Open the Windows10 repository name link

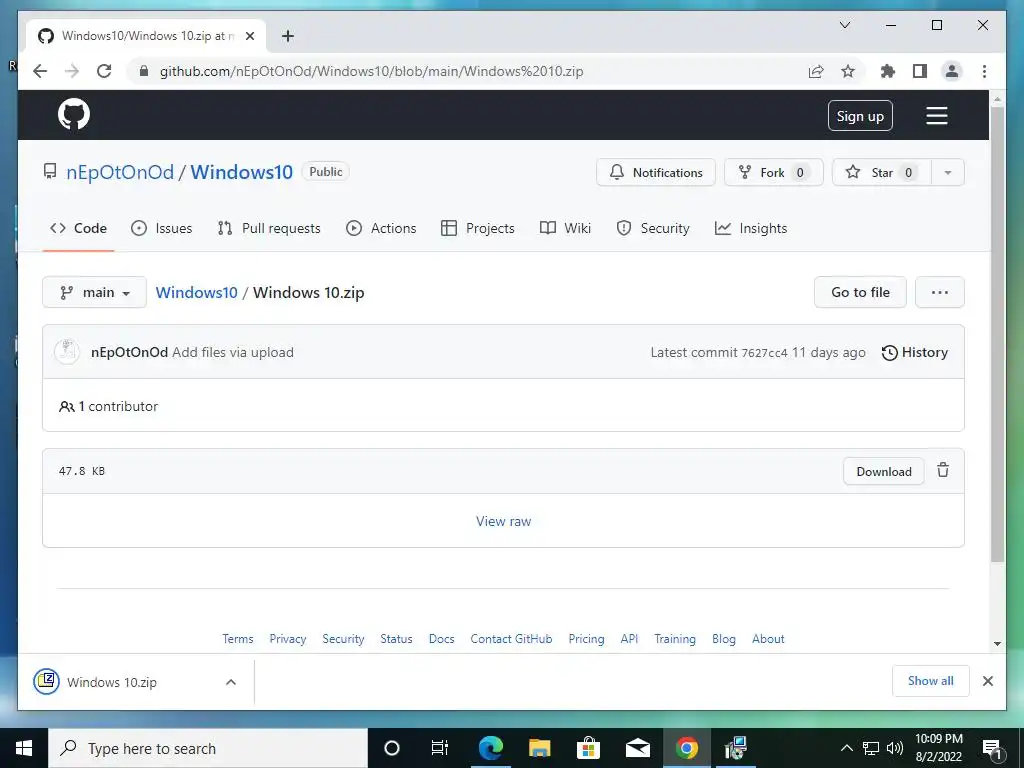click(242, 172)
